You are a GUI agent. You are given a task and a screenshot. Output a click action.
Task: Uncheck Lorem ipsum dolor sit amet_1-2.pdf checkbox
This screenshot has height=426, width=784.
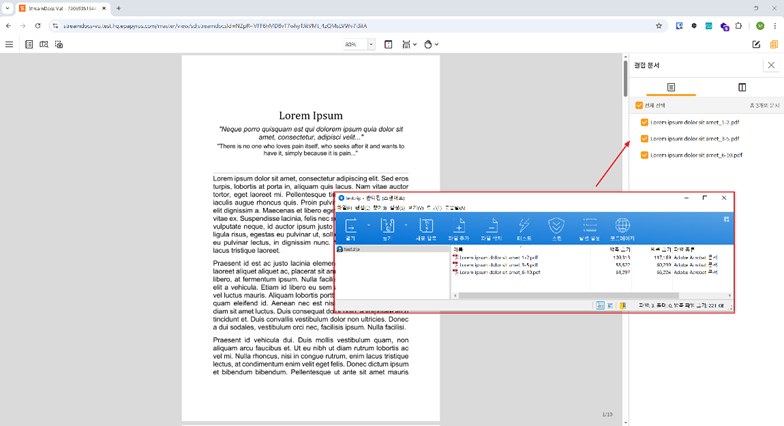tap(645, 123)
